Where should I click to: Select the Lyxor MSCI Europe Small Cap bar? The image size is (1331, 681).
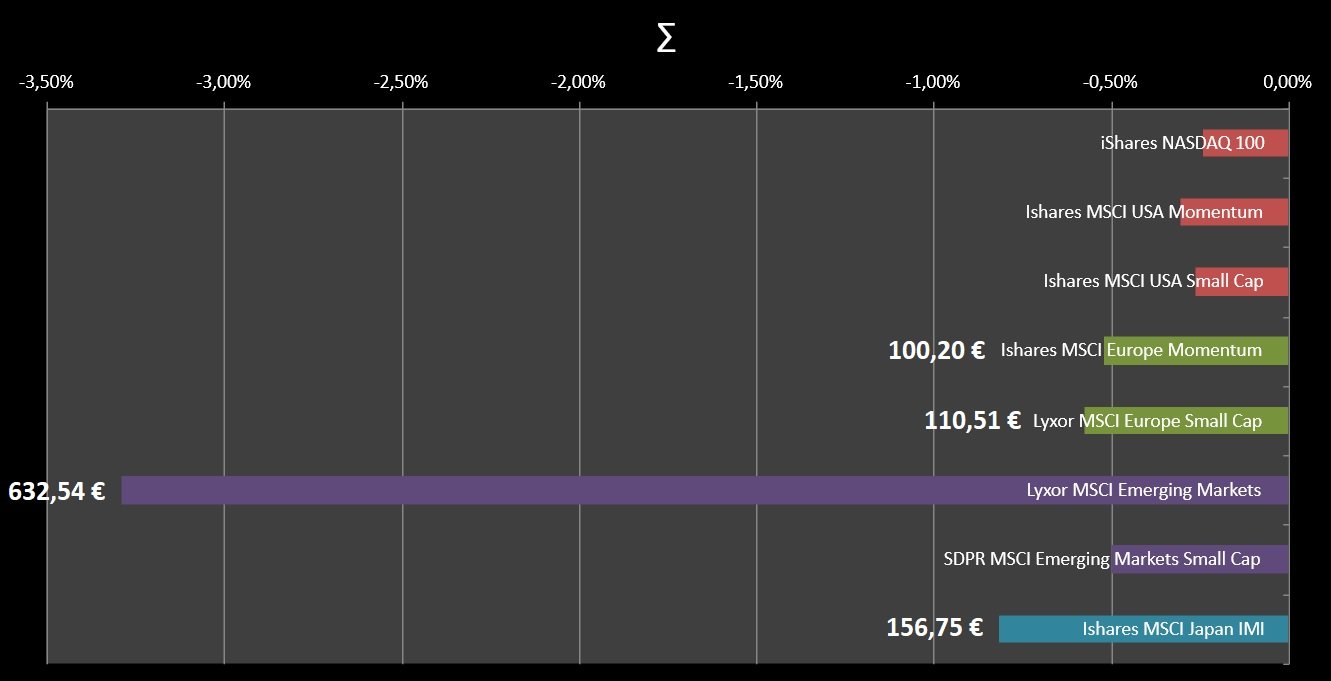(1186, 421)
